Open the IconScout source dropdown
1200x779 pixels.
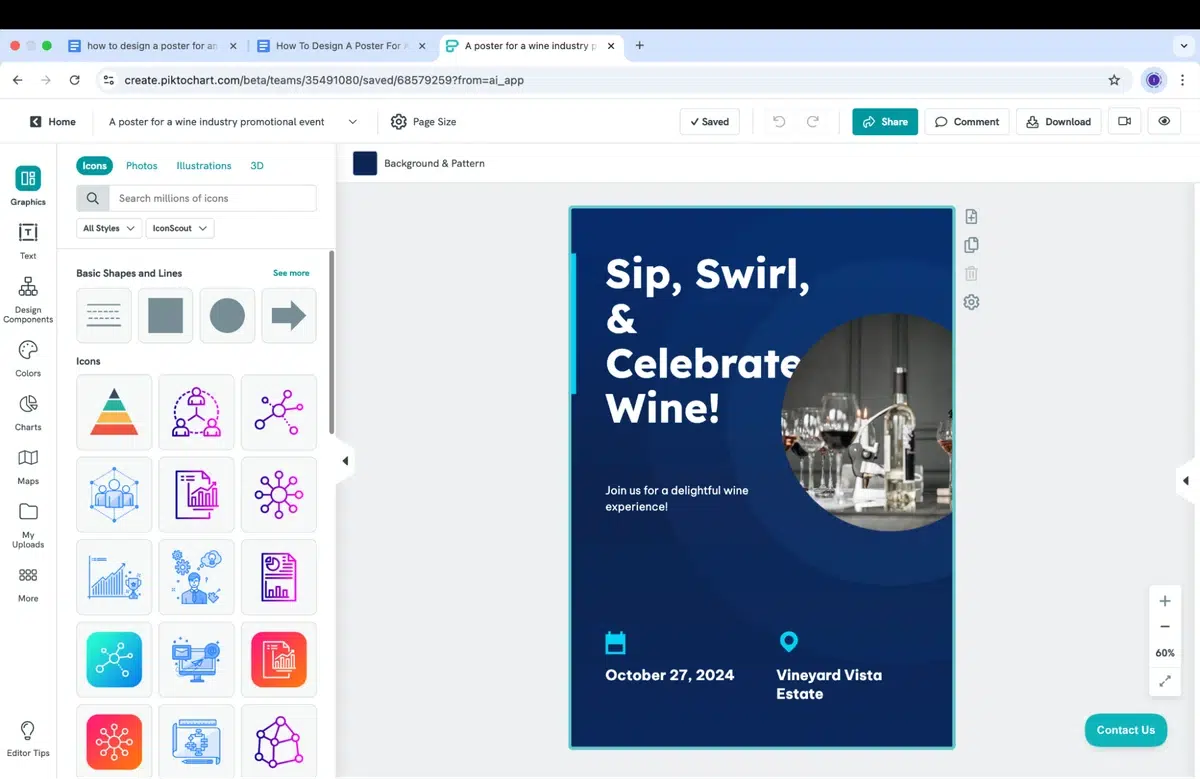(x=179, y=228)
